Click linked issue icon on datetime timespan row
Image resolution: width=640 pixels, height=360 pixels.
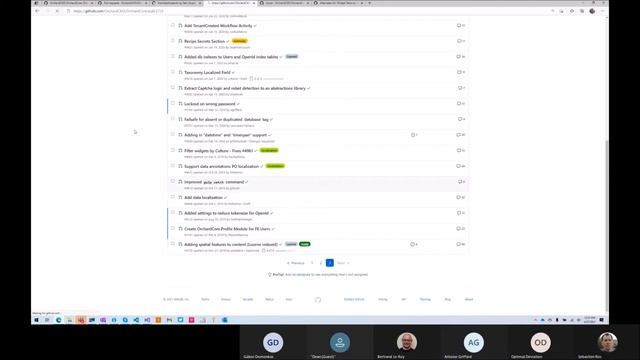[414, 135]
